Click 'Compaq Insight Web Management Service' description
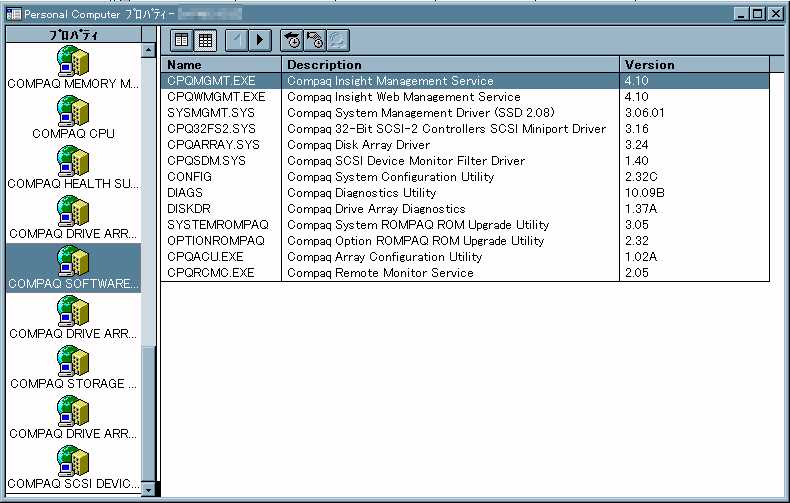 pyautogui.click(x=404, y=97)
